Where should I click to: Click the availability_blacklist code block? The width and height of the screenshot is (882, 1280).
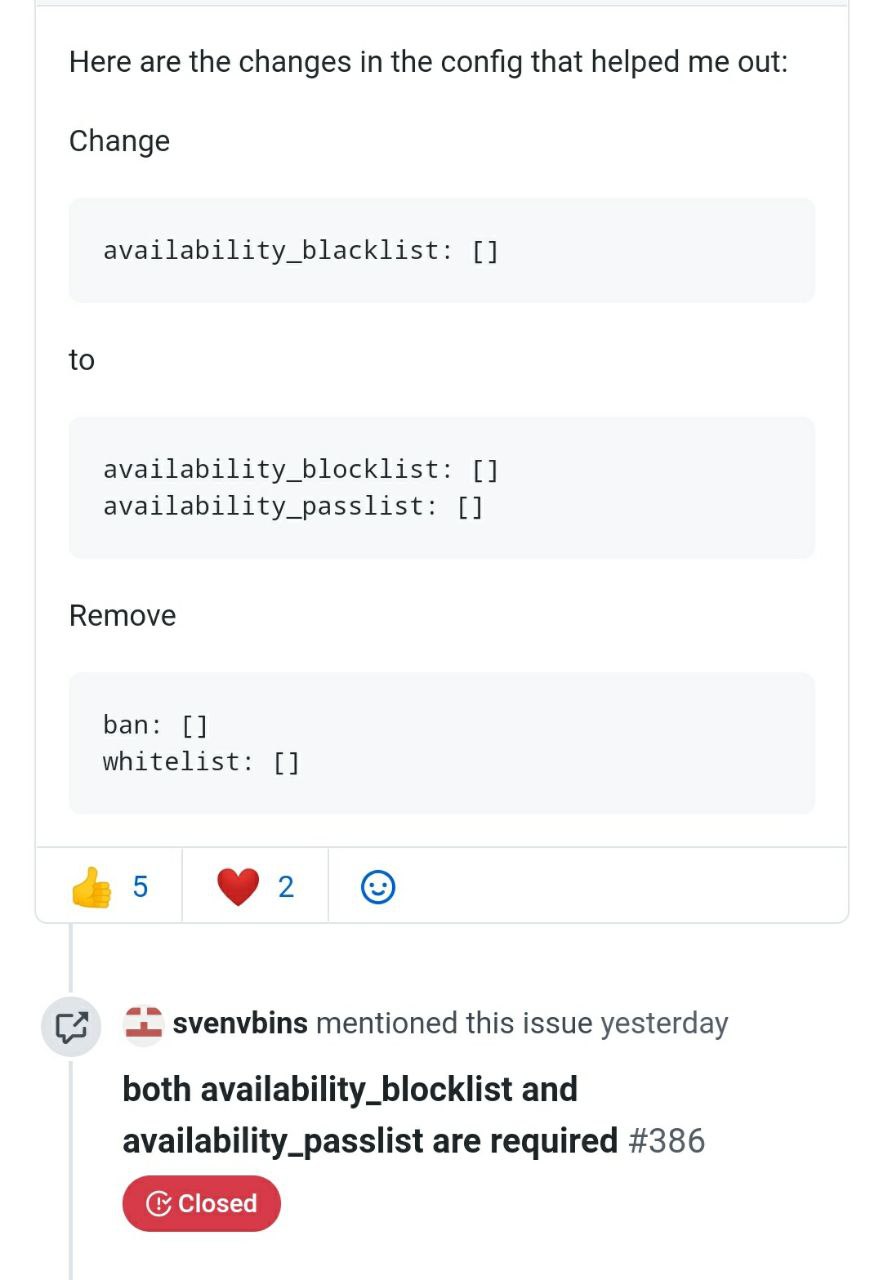(442, 250)
